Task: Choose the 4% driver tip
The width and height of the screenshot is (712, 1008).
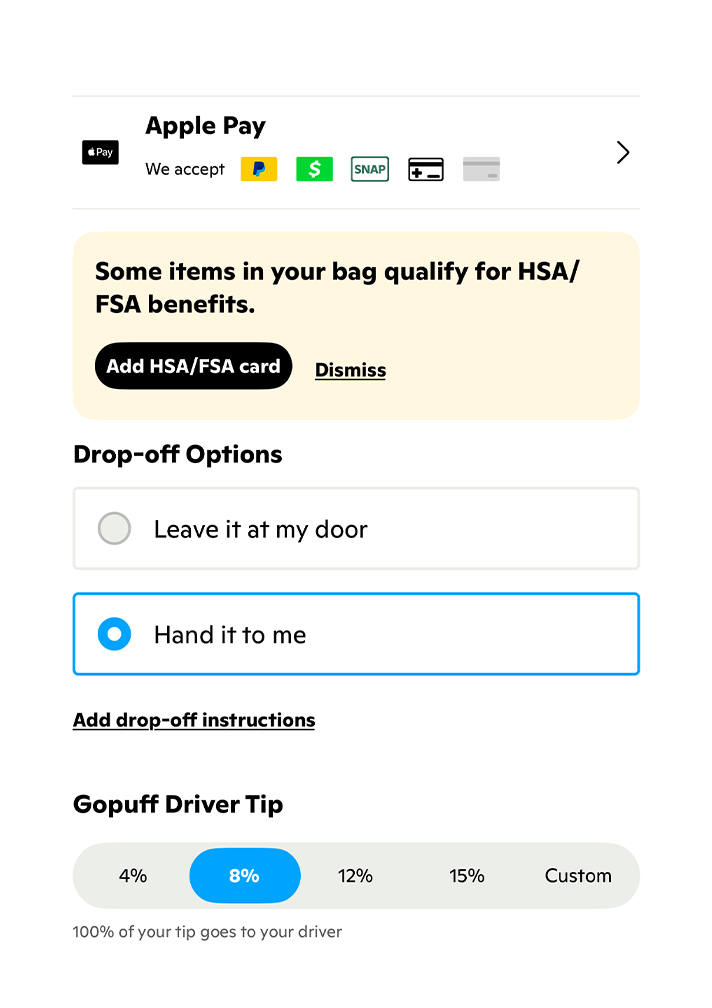Action: [x=133, y=876]
